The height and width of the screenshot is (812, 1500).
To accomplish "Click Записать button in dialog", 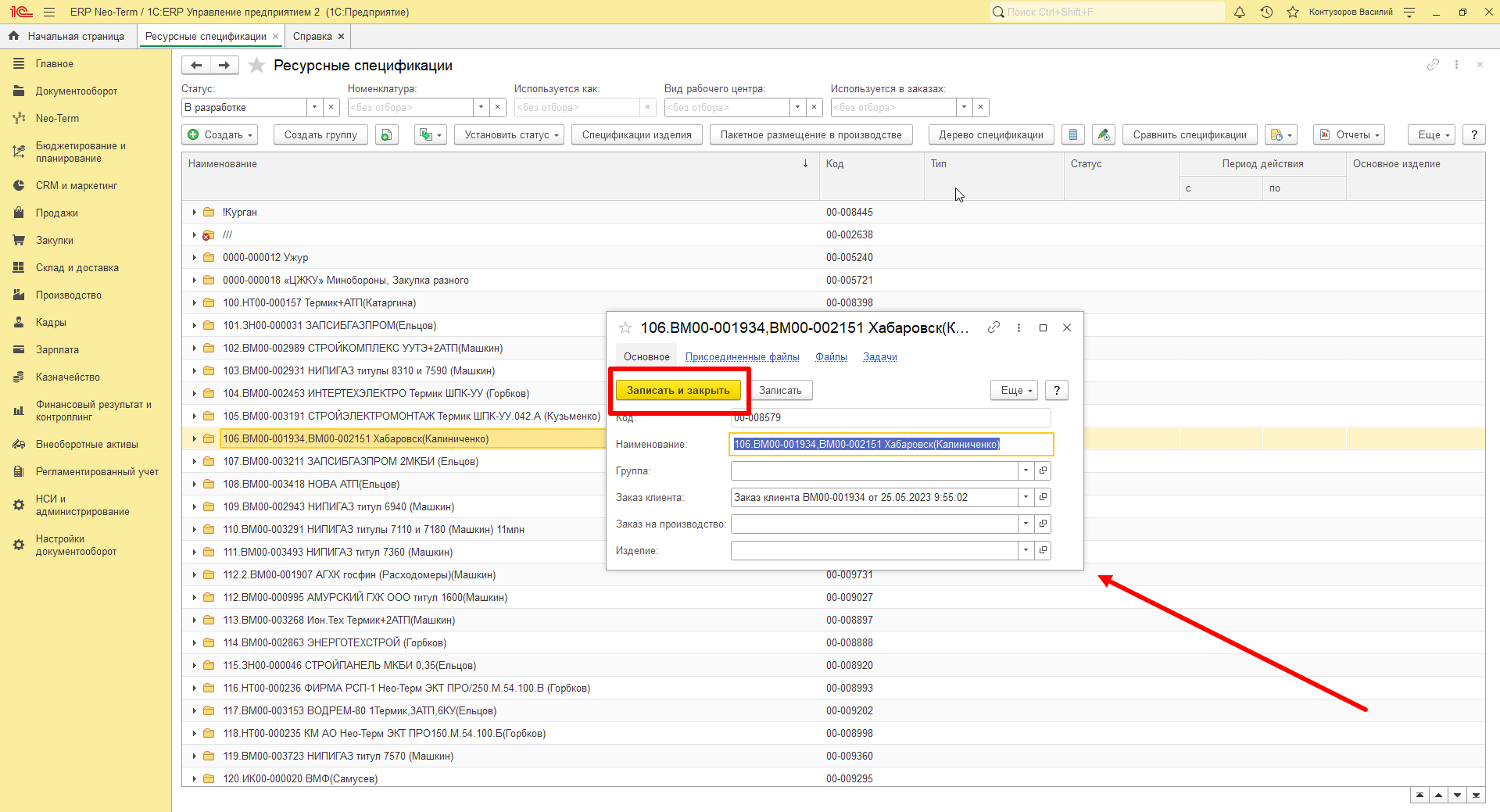I will pyautogui.click(x=780, y=390).
